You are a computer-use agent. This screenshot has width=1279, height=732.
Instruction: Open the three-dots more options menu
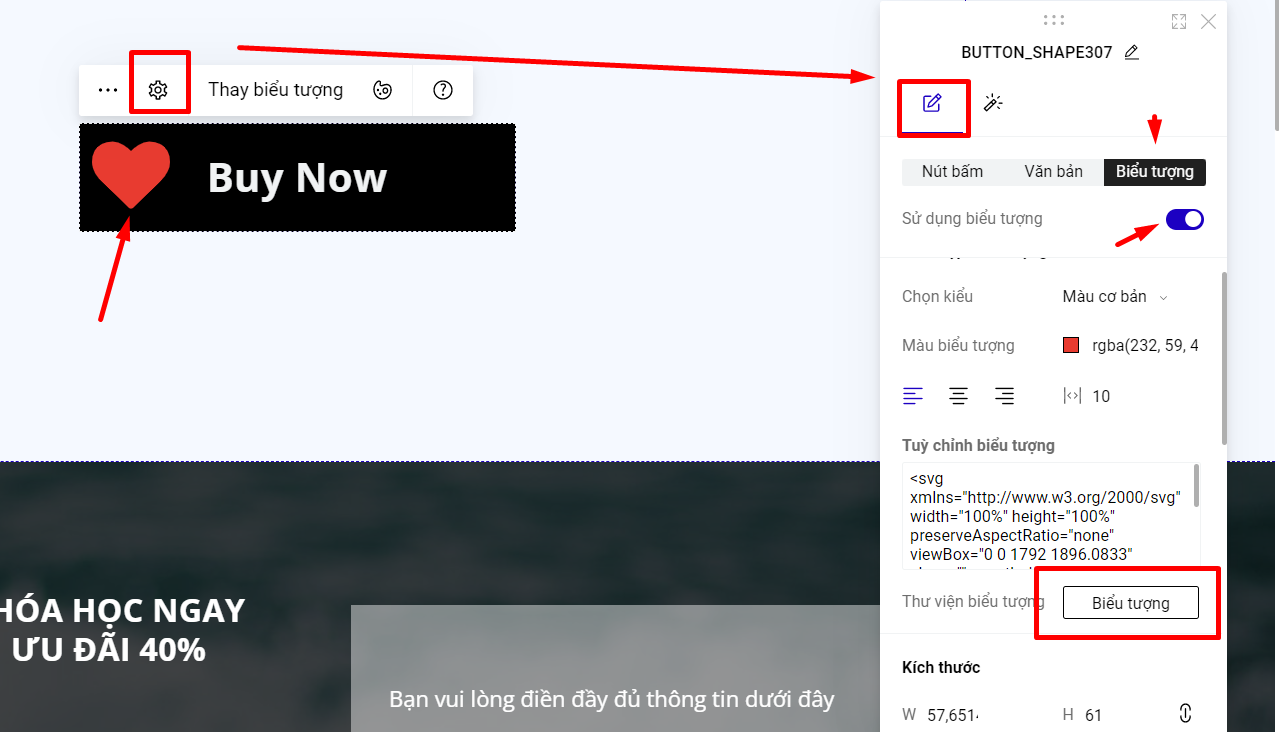(108, 90)
